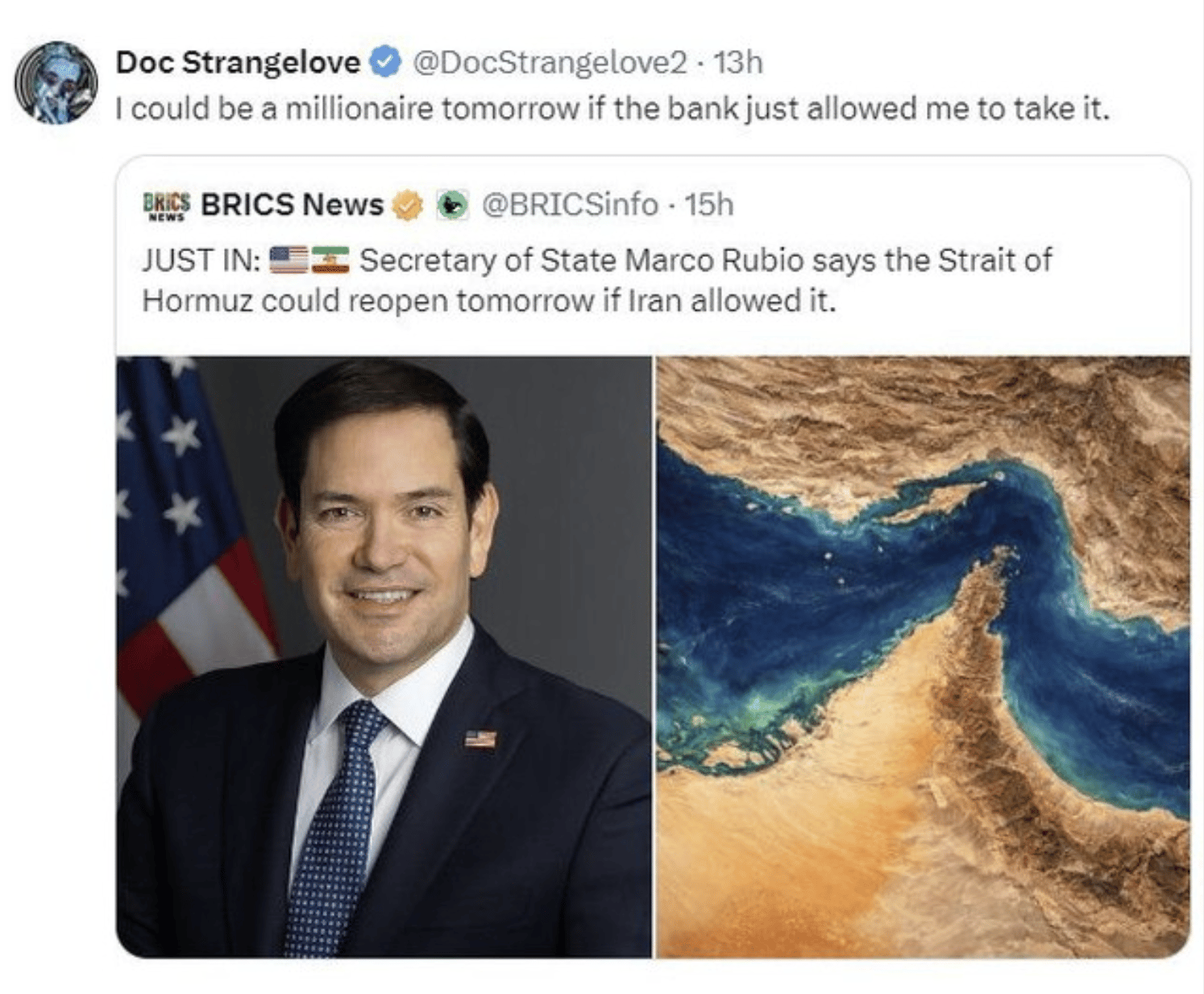Open the post text about the bank

[x=612, y=108]
